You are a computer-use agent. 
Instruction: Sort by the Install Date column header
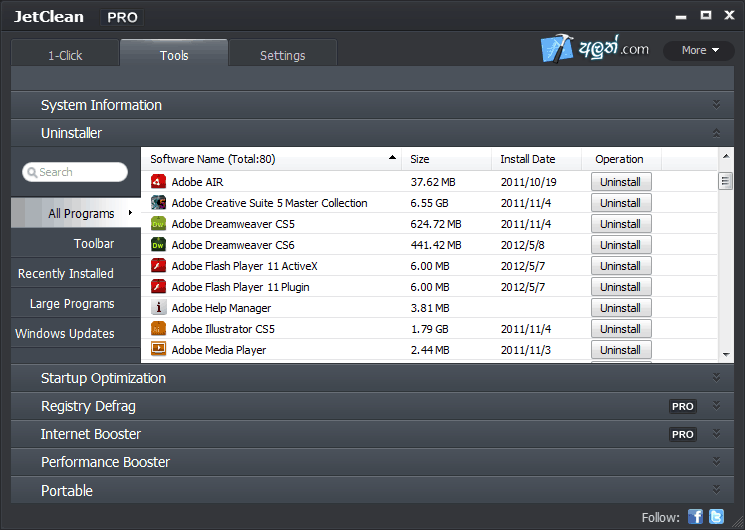536,159
